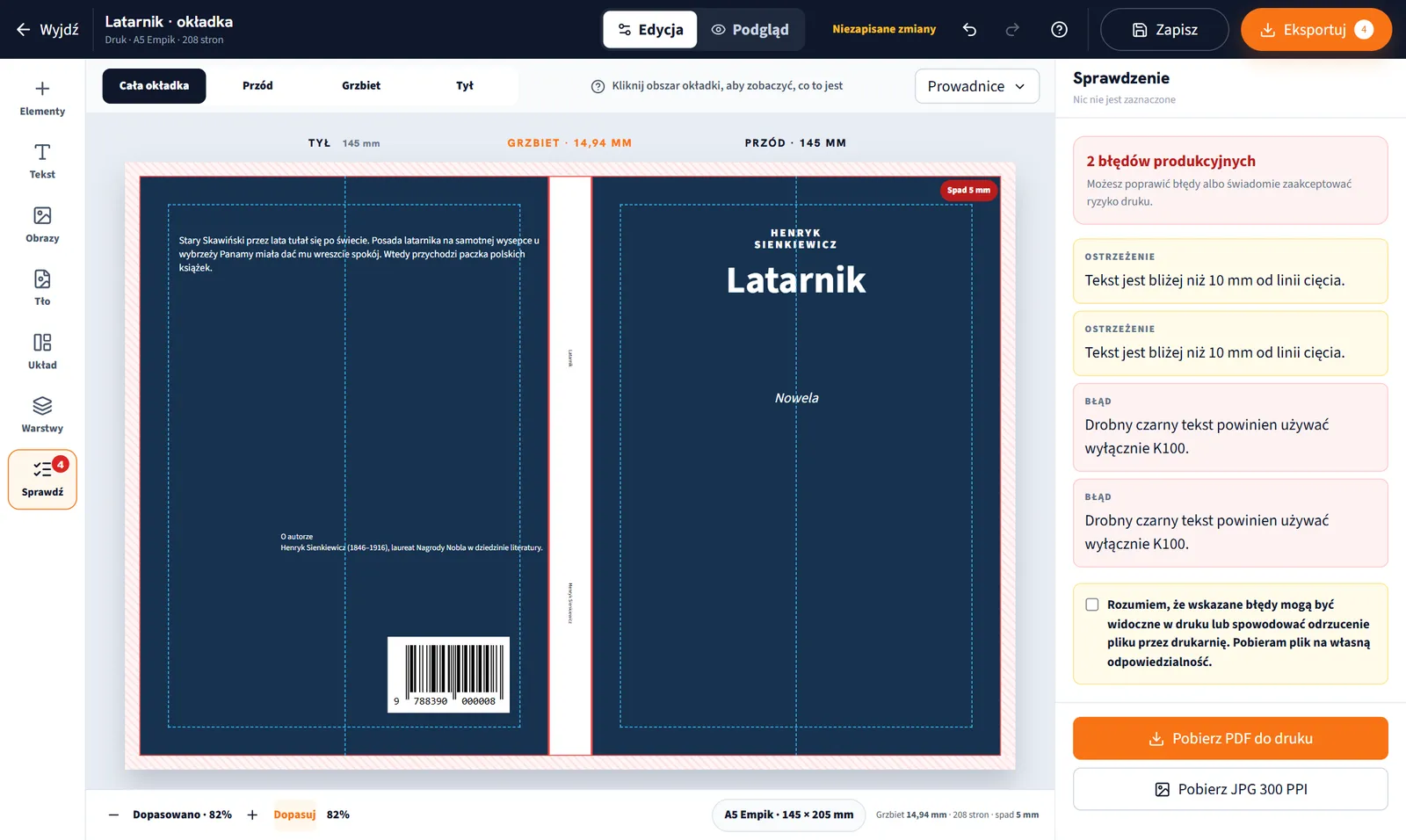Click the white spine area

coord(570,466)
